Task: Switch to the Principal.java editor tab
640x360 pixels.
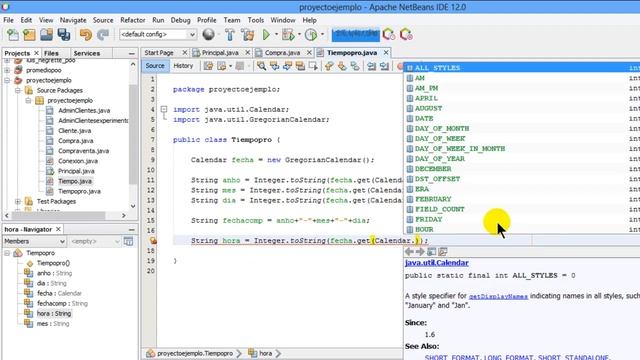Action: (220, 53)
